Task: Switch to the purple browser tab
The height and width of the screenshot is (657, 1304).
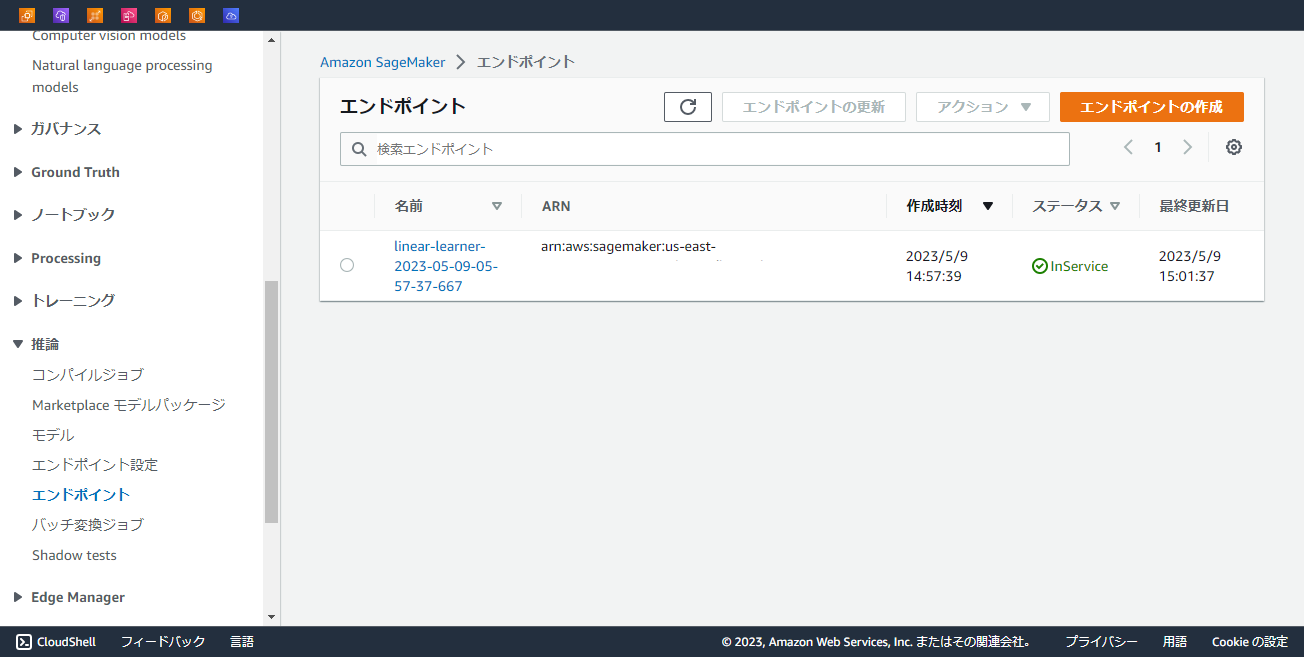Action: pos(61,15)
